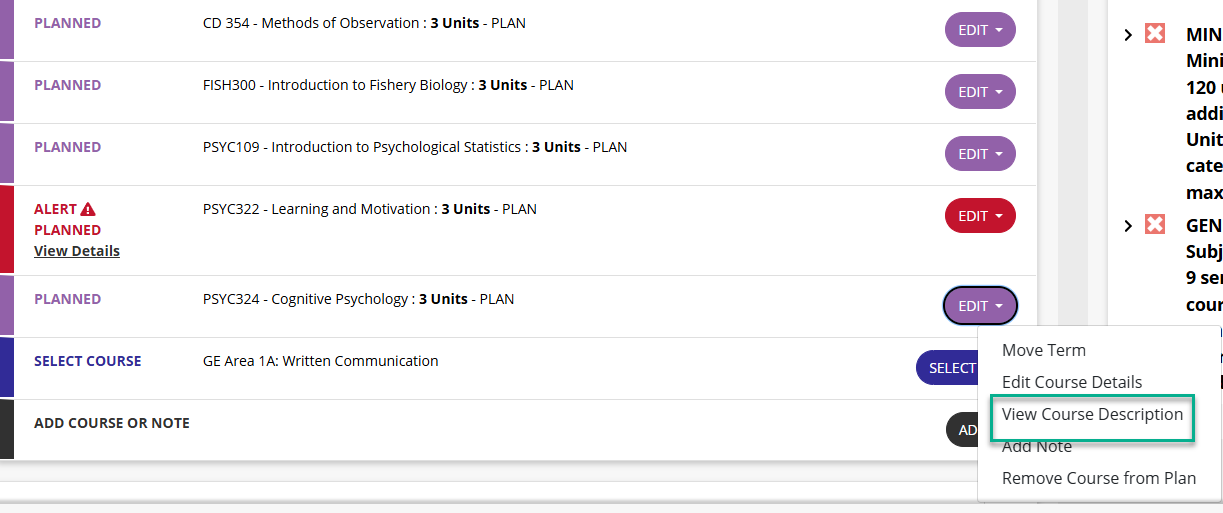The width and height of the screenshot is (1223, 513).
Task: Expand the GEN requirement chevron
Action: pyautogui.click(x=1128, y=226)
